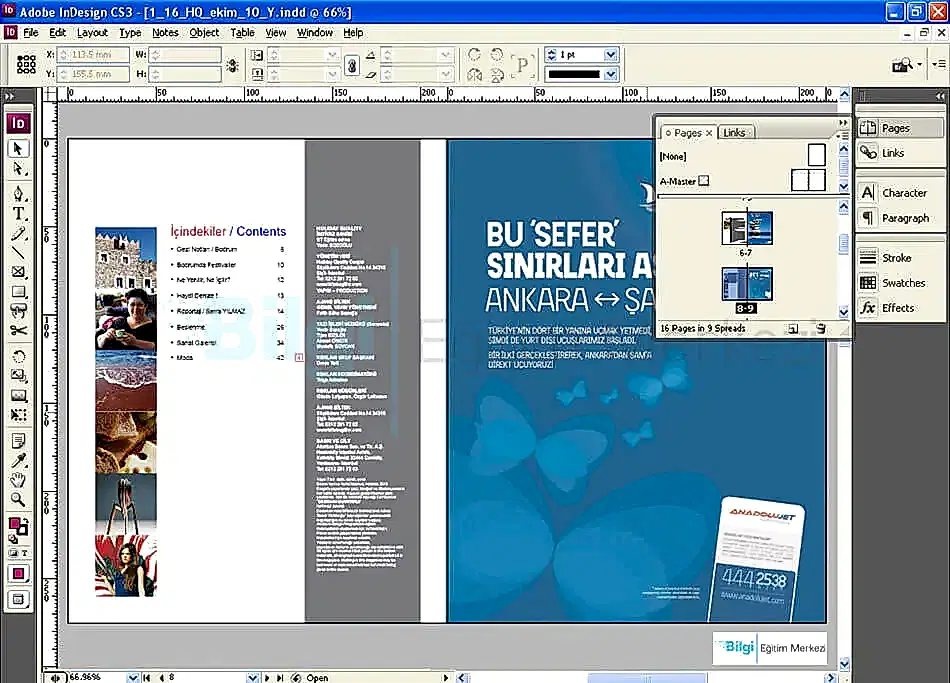Select the Type tool in the toolbox

[x=18, y=213]
